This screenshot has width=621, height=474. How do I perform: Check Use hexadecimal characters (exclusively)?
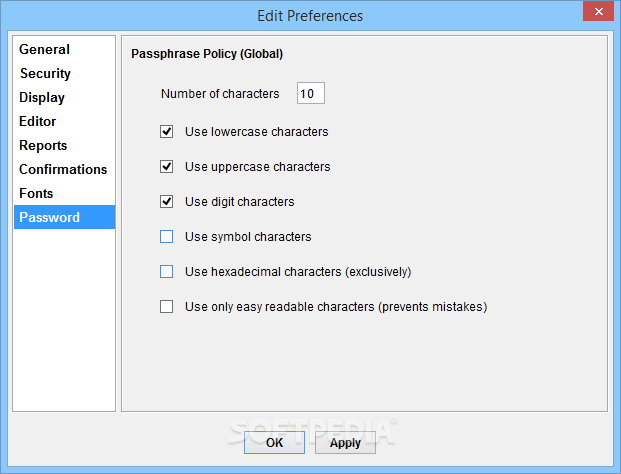click(x=167, y=271)
